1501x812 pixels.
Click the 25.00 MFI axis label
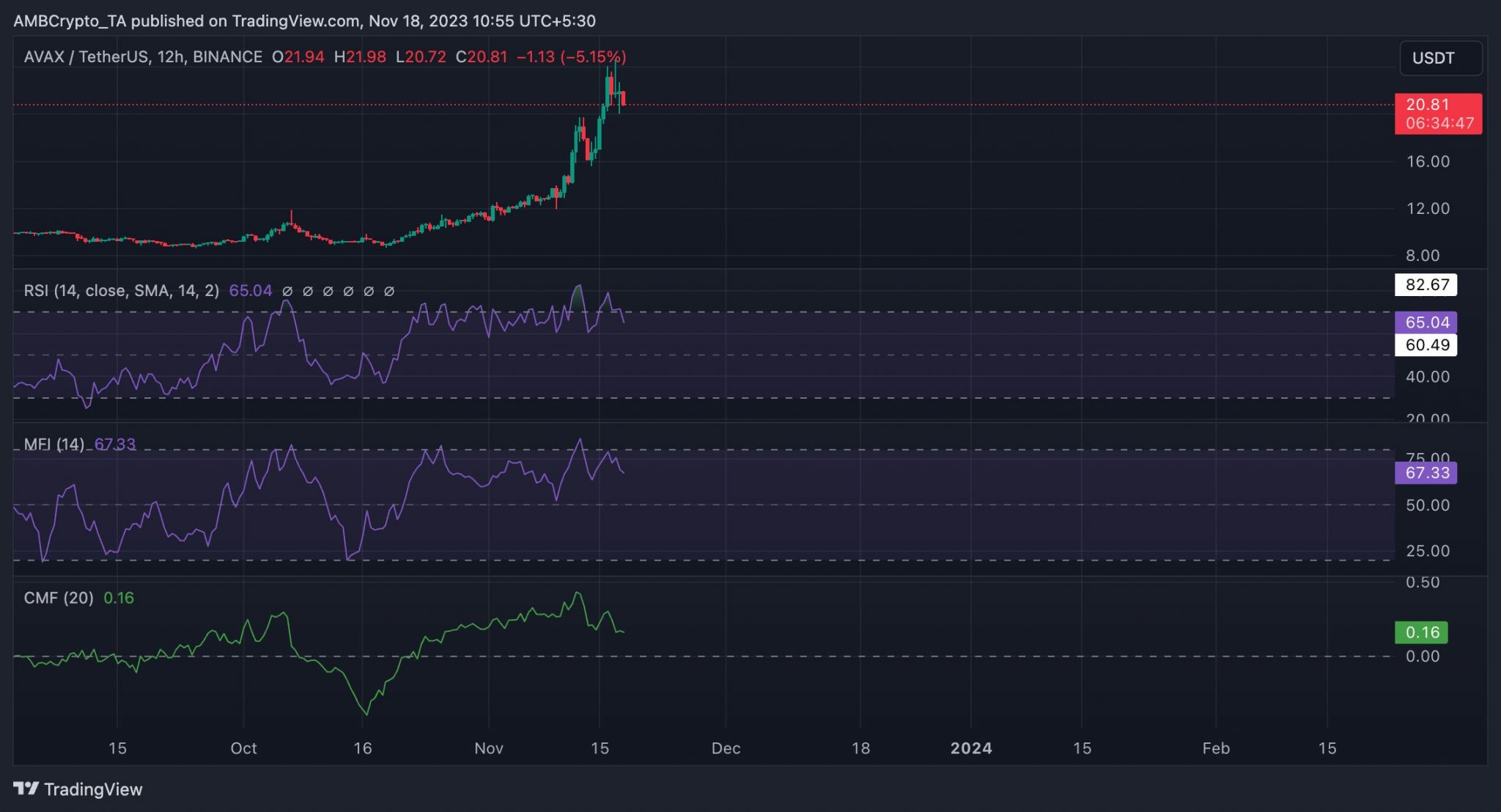click(x=1428, y=550)
